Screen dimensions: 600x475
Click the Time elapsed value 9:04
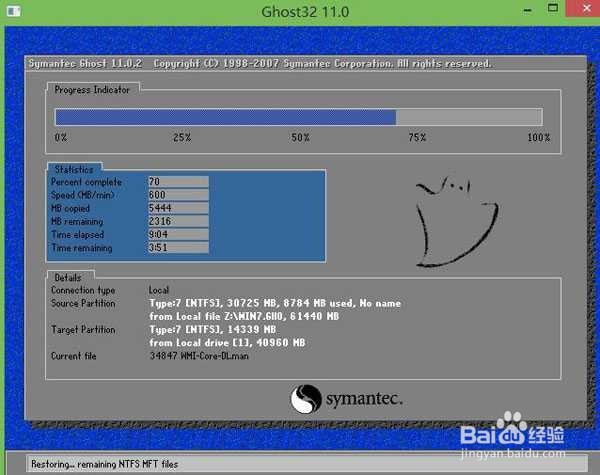[x=178, y=234]
